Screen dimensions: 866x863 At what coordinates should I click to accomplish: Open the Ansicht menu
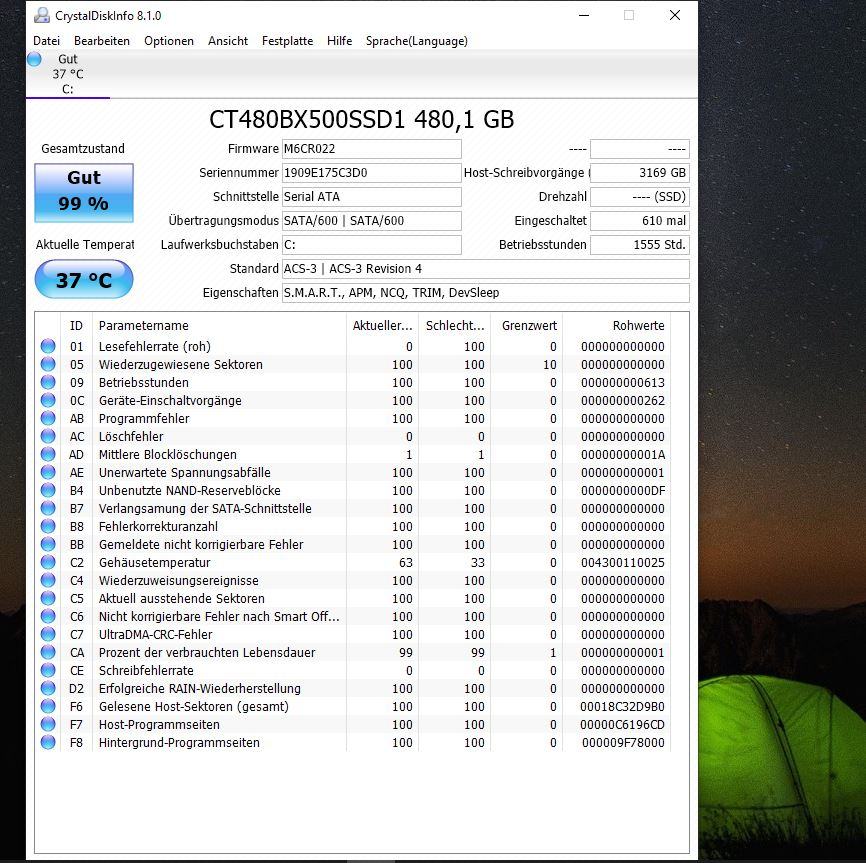pos(228,41)
